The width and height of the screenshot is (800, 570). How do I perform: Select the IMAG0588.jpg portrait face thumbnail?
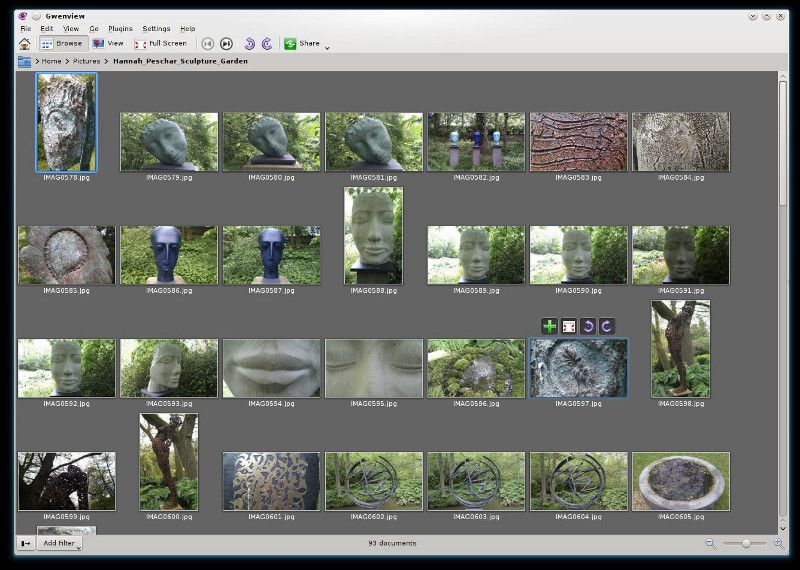[373, 236]
